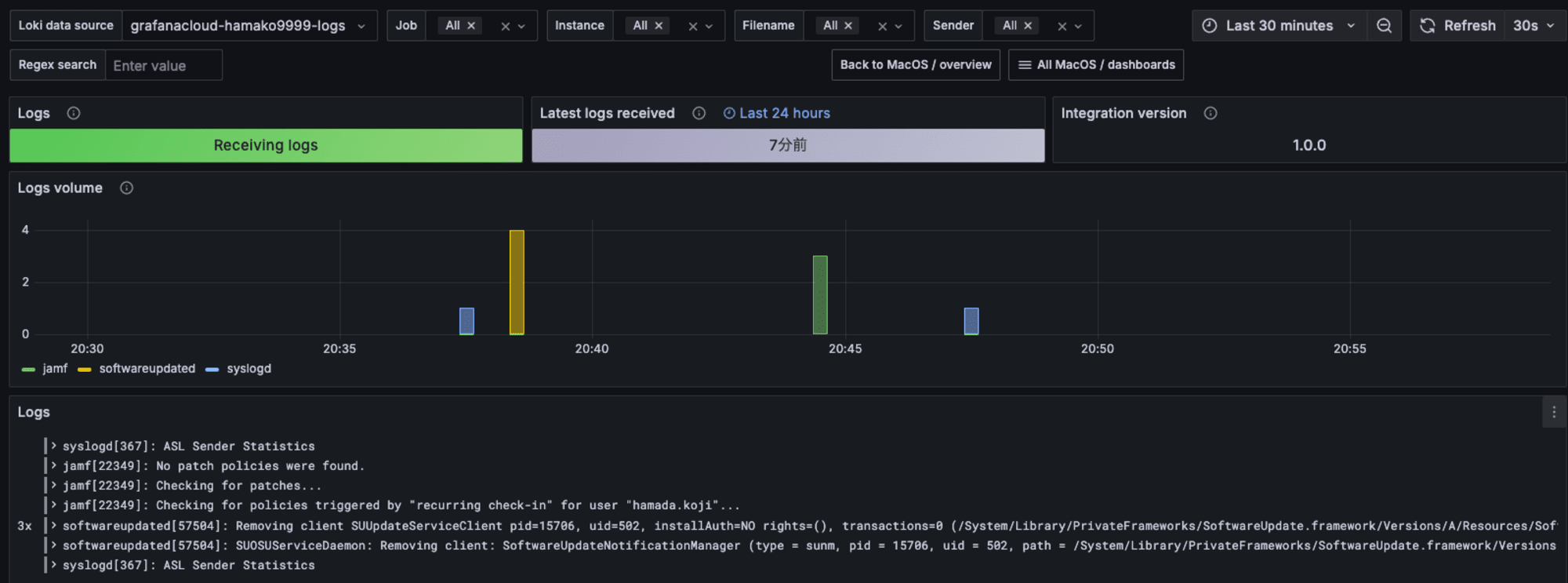Click the yellow softwareupdated bar in chart
This screenshot has width=1568, height=583.
tap(517, 282)
